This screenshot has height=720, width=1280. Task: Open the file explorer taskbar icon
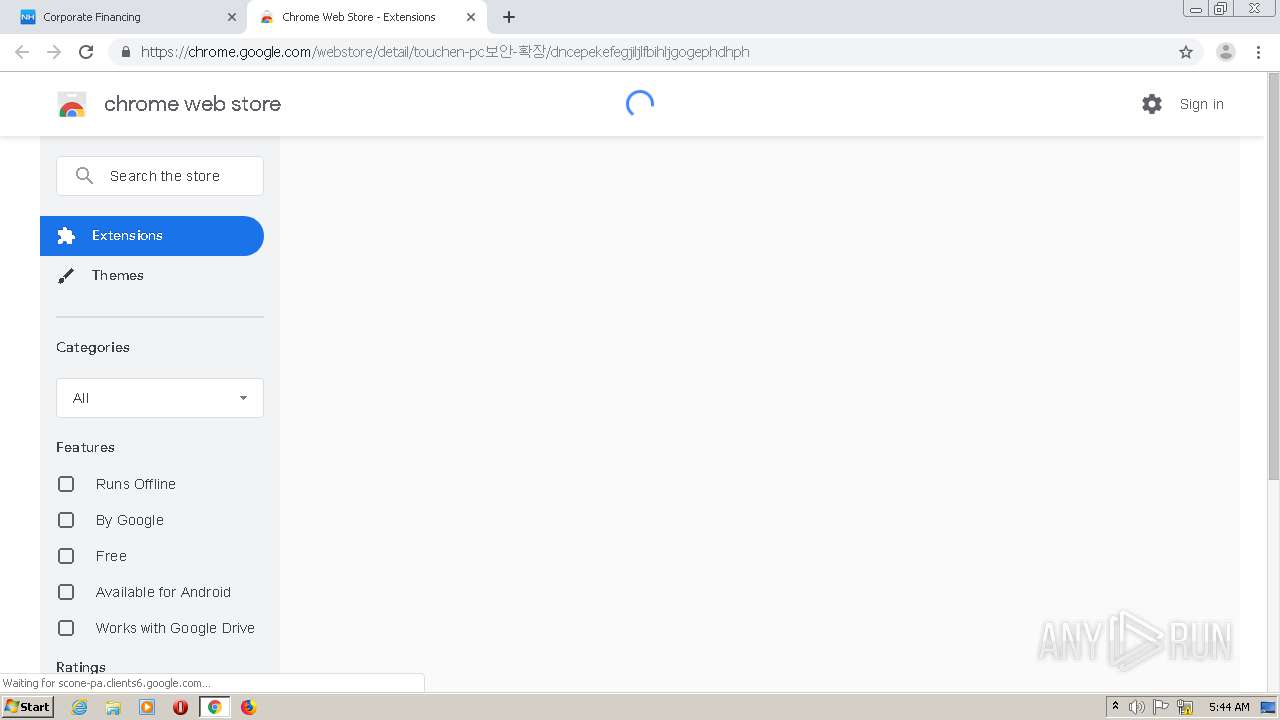pos(113,707)
